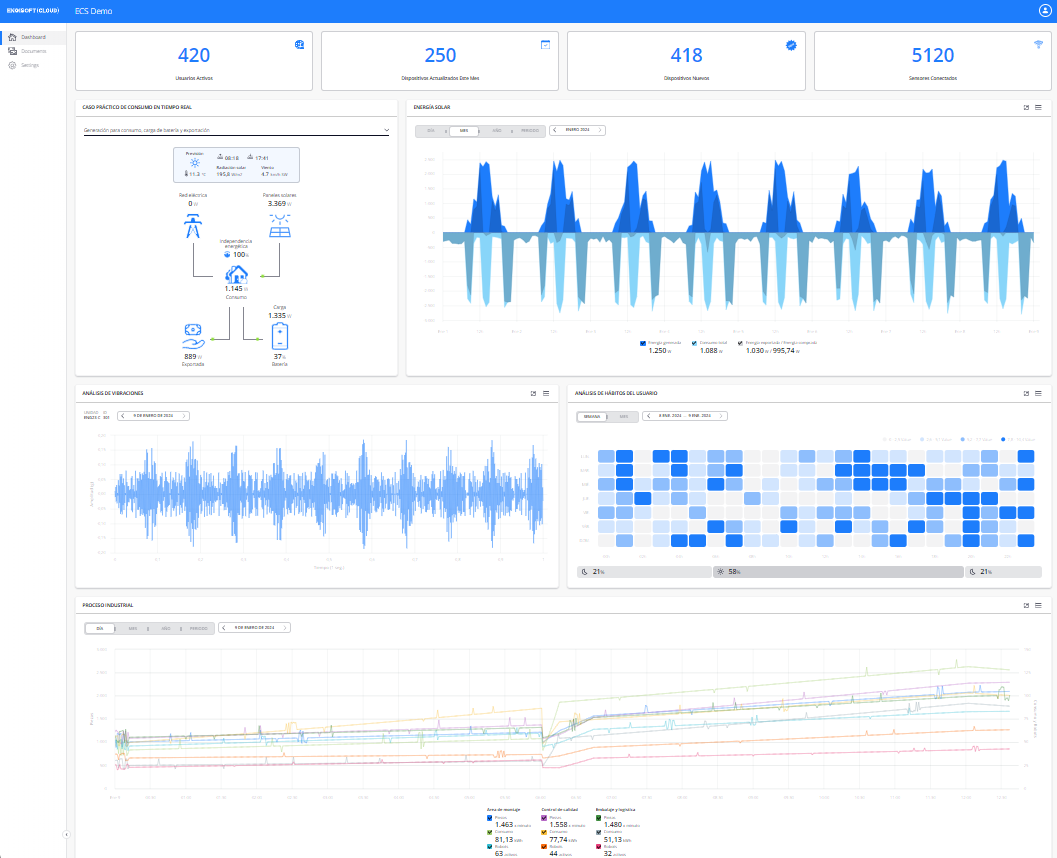Toggle the Consumo total legend checkbox

coord(695,340)
